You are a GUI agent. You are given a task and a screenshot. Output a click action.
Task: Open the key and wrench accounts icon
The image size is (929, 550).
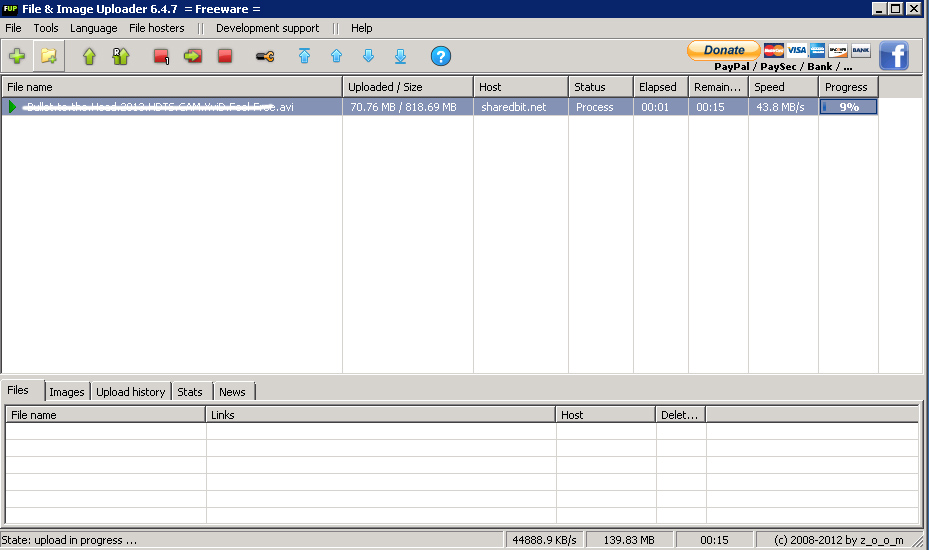(x=265, y=56)
